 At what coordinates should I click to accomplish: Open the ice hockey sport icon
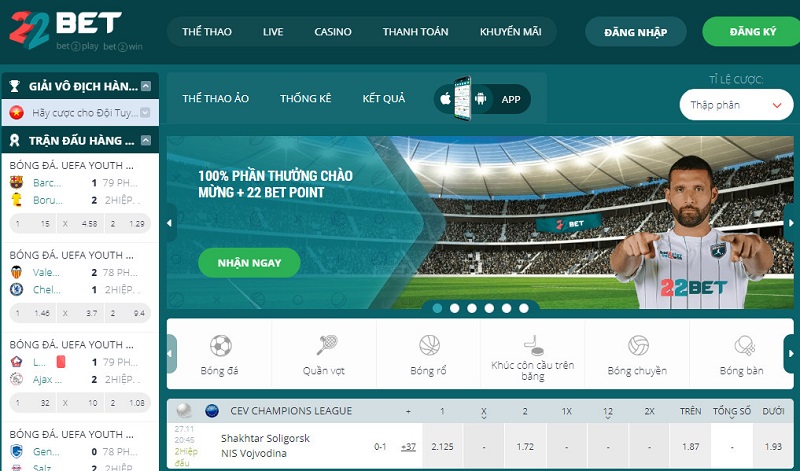point(533,345)
